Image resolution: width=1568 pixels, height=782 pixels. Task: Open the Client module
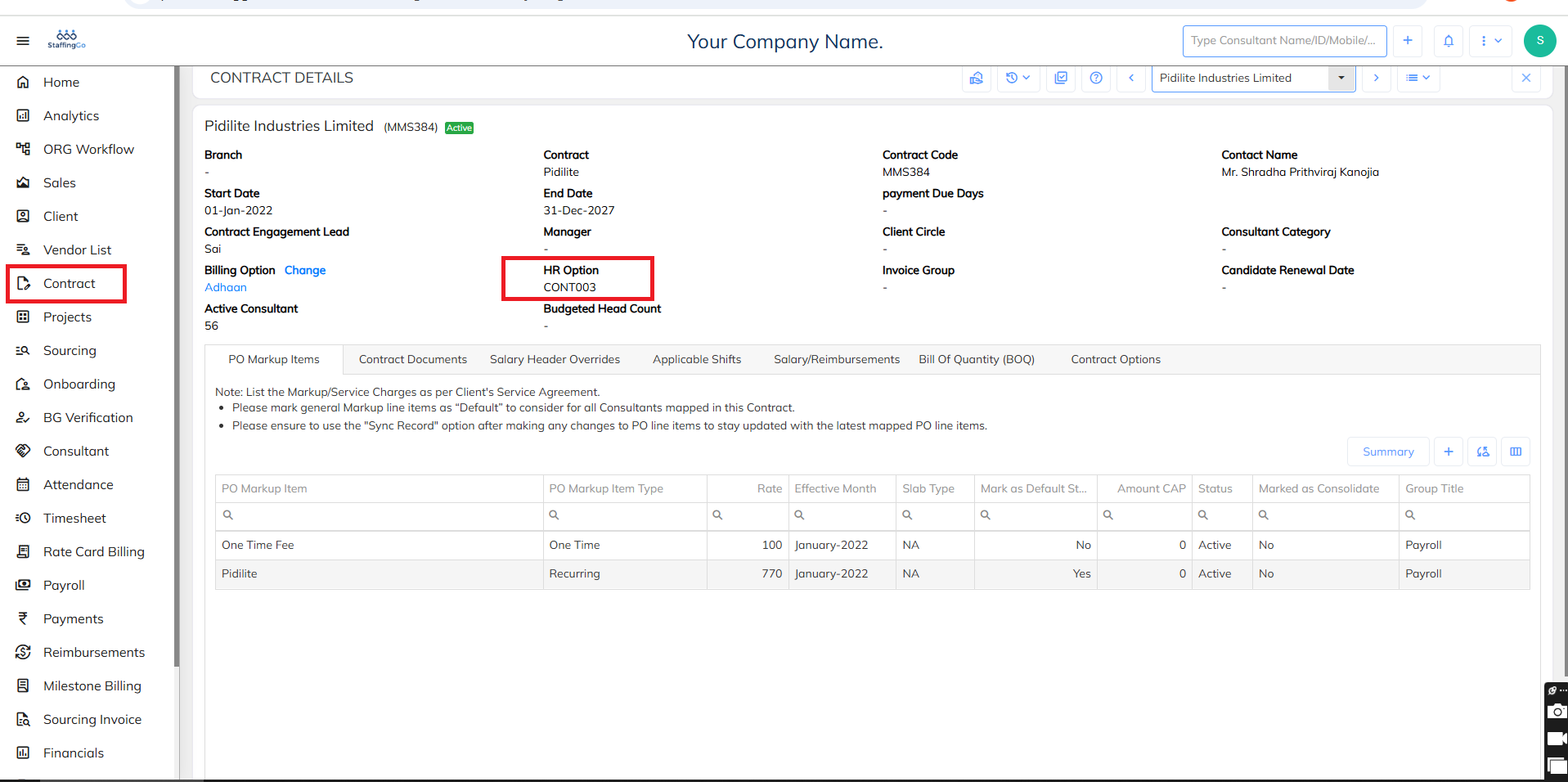(61, 216)
